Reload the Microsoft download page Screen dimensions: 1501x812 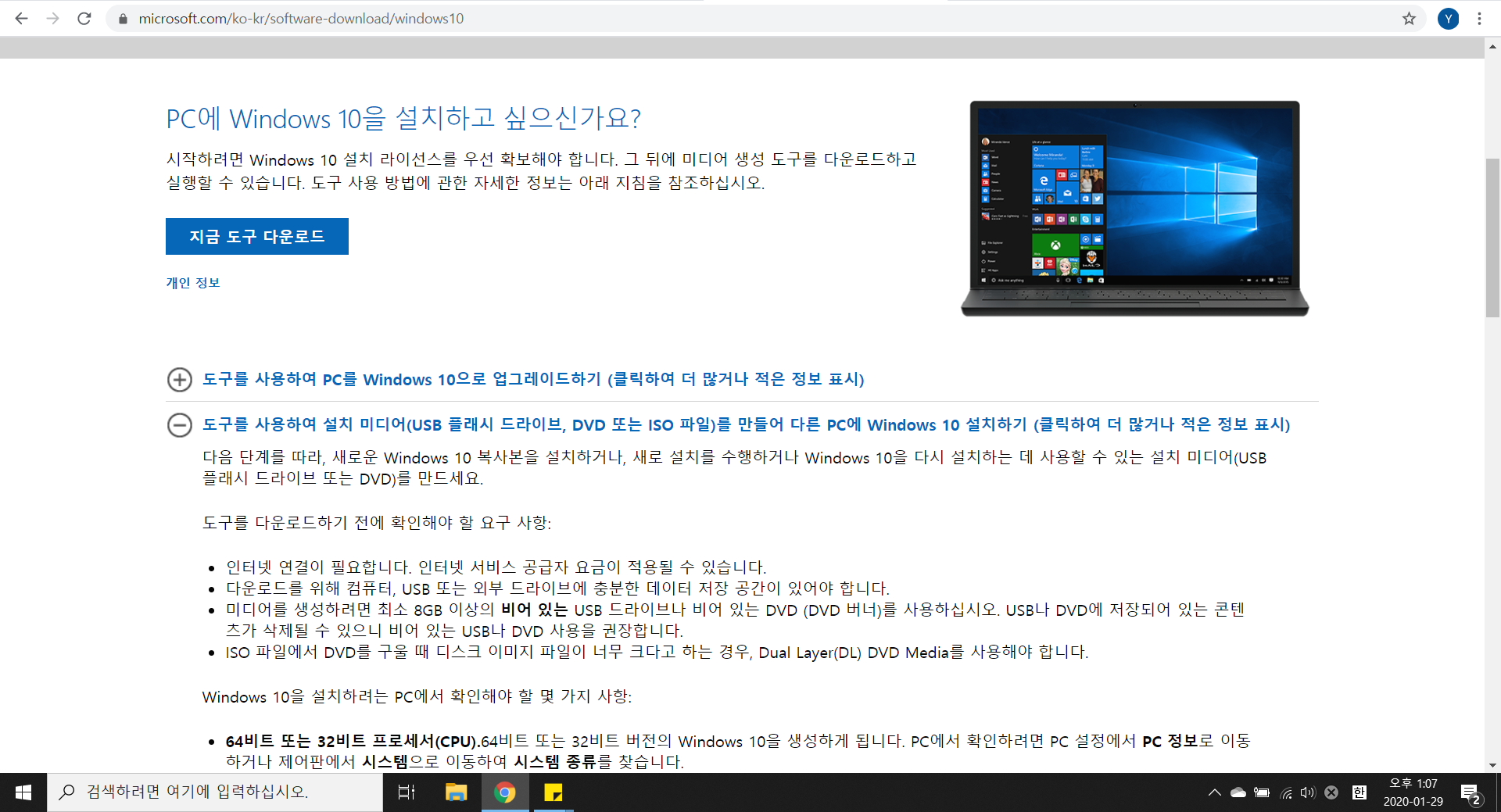coord(84,19)
